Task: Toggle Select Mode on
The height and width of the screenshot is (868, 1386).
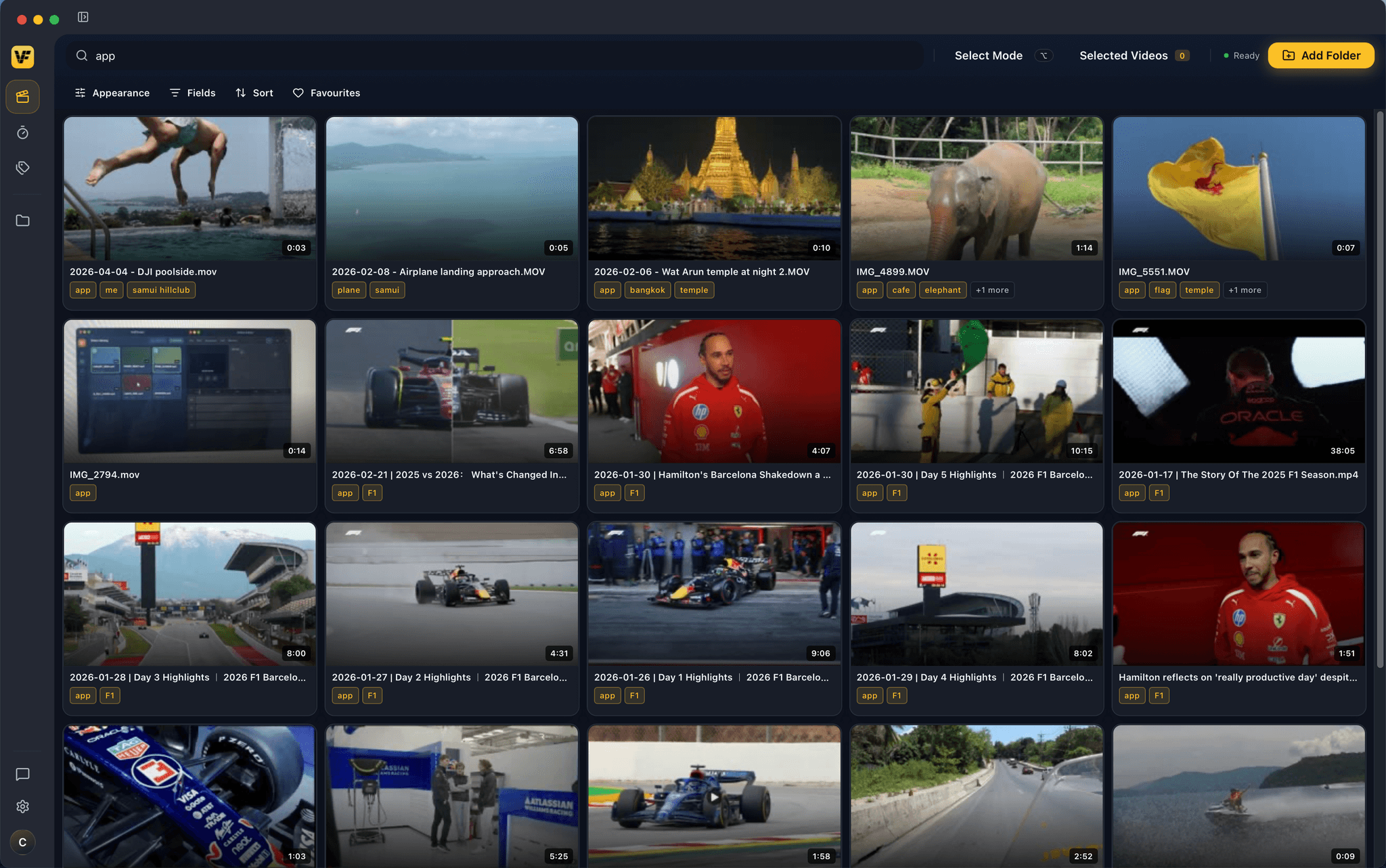Action: click(989, 55)
